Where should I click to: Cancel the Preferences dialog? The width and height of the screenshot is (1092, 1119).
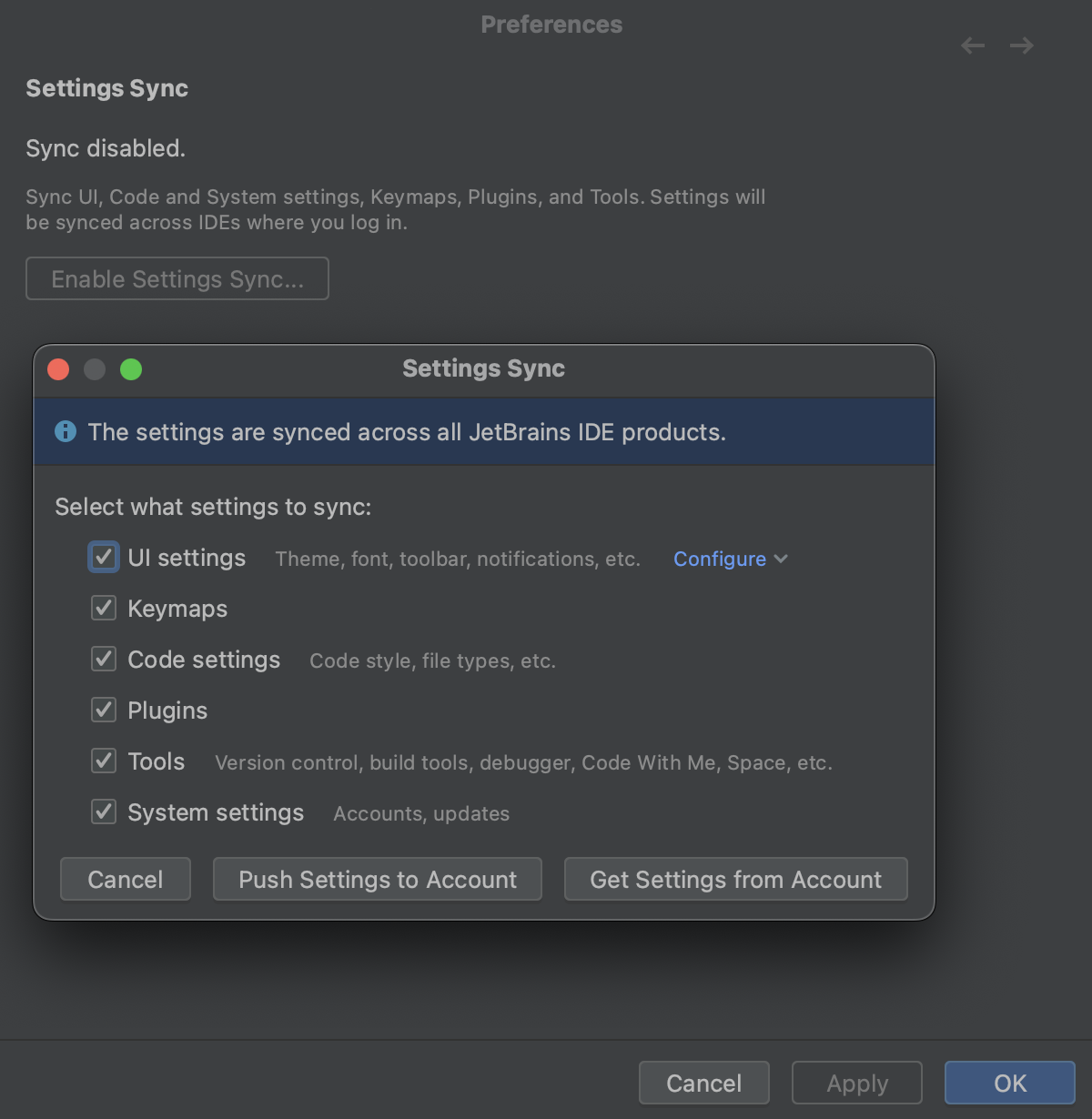[x=703, y=1083]
